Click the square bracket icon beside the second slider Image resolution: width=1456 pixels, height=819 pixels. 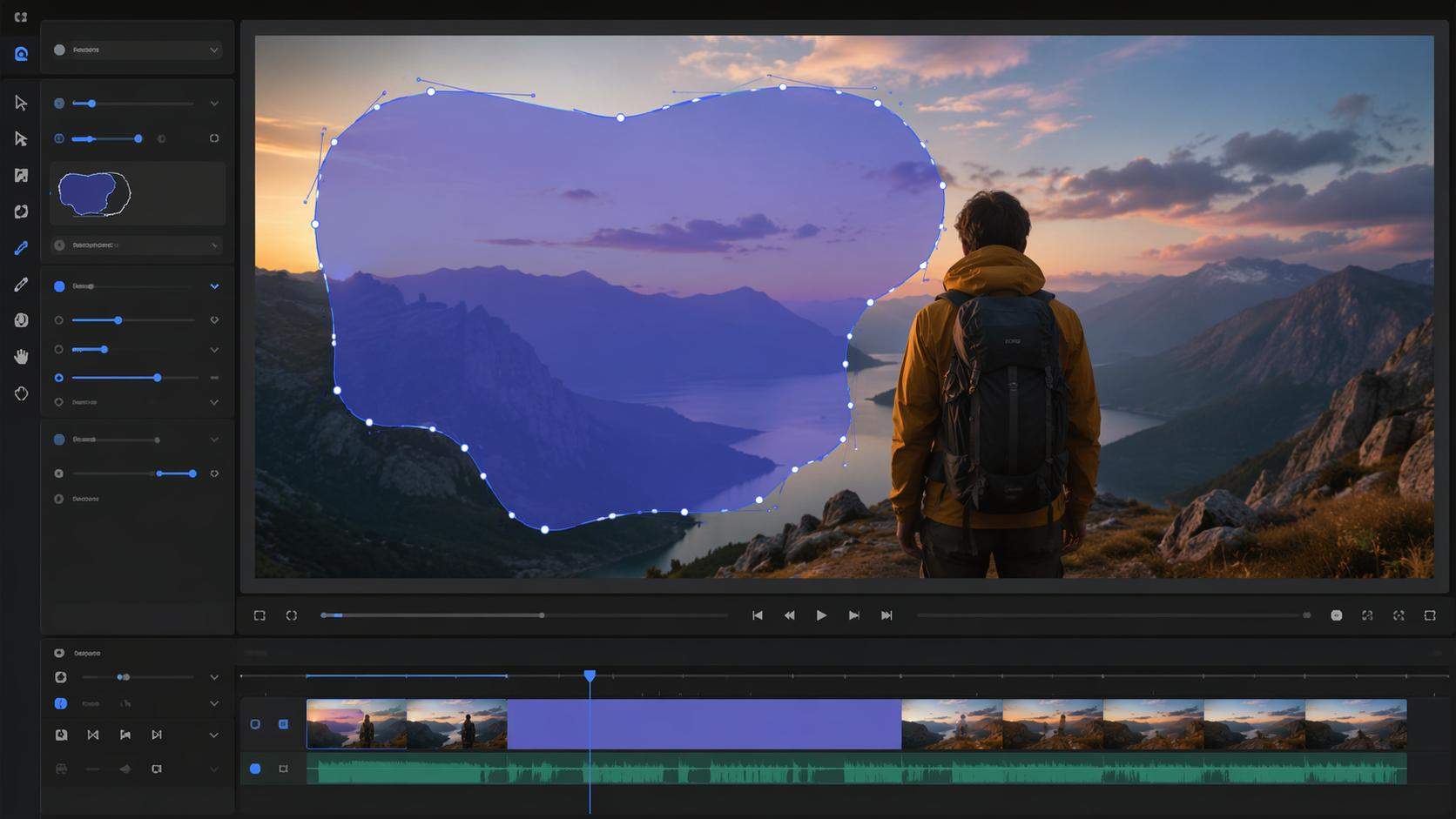click(214, 138)
